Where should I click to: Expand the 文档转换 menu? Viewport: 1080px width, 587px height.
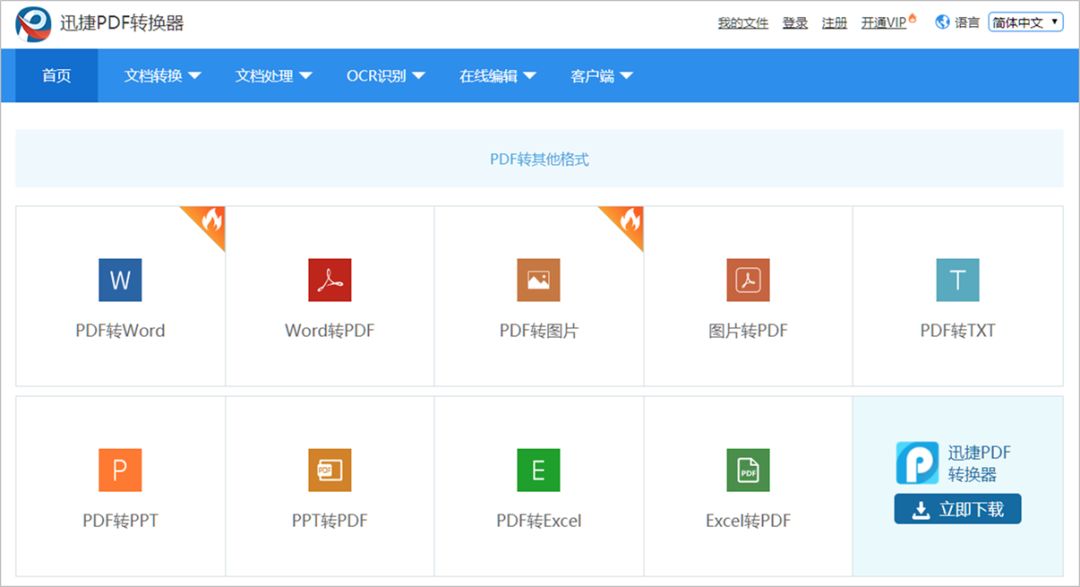pyautogui.click(x=162, y=76)
